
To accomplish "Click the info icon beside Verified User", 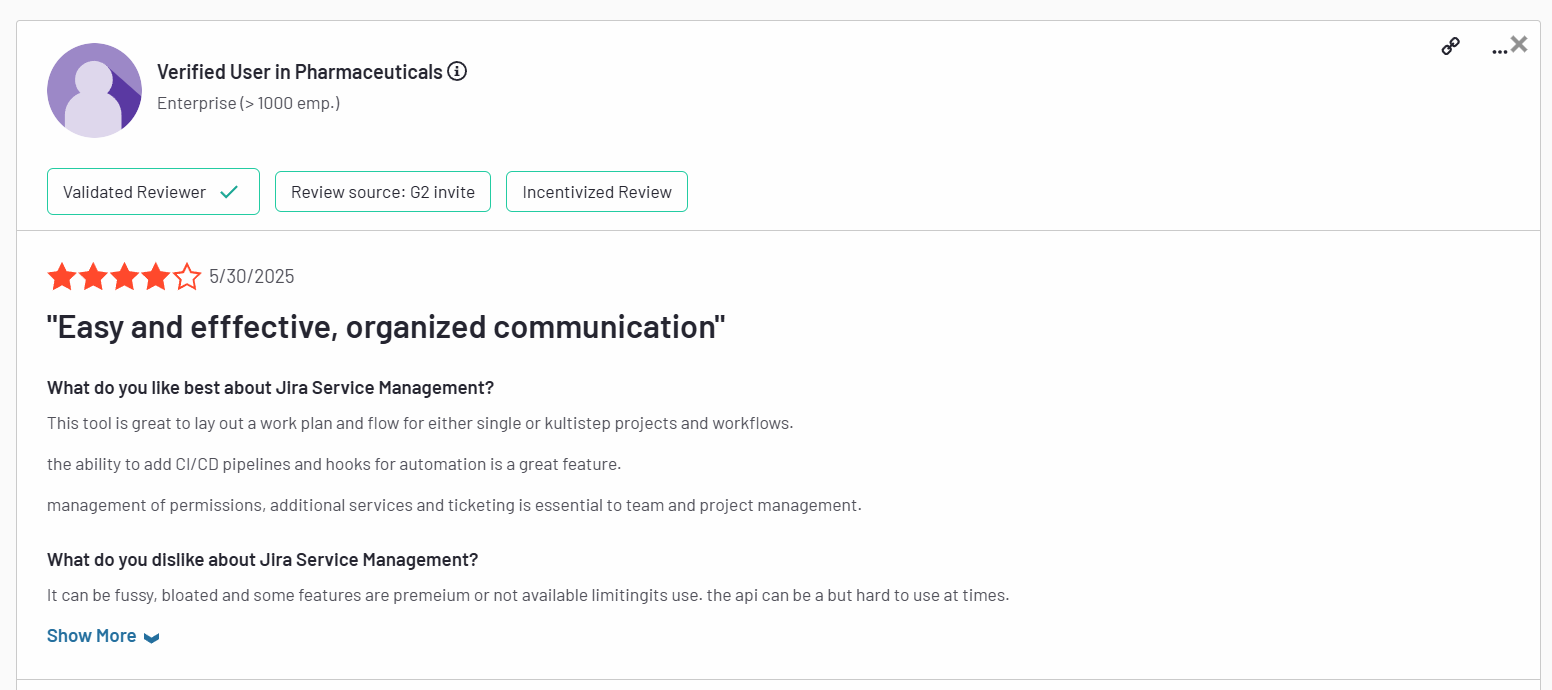I will pos(457,72).
